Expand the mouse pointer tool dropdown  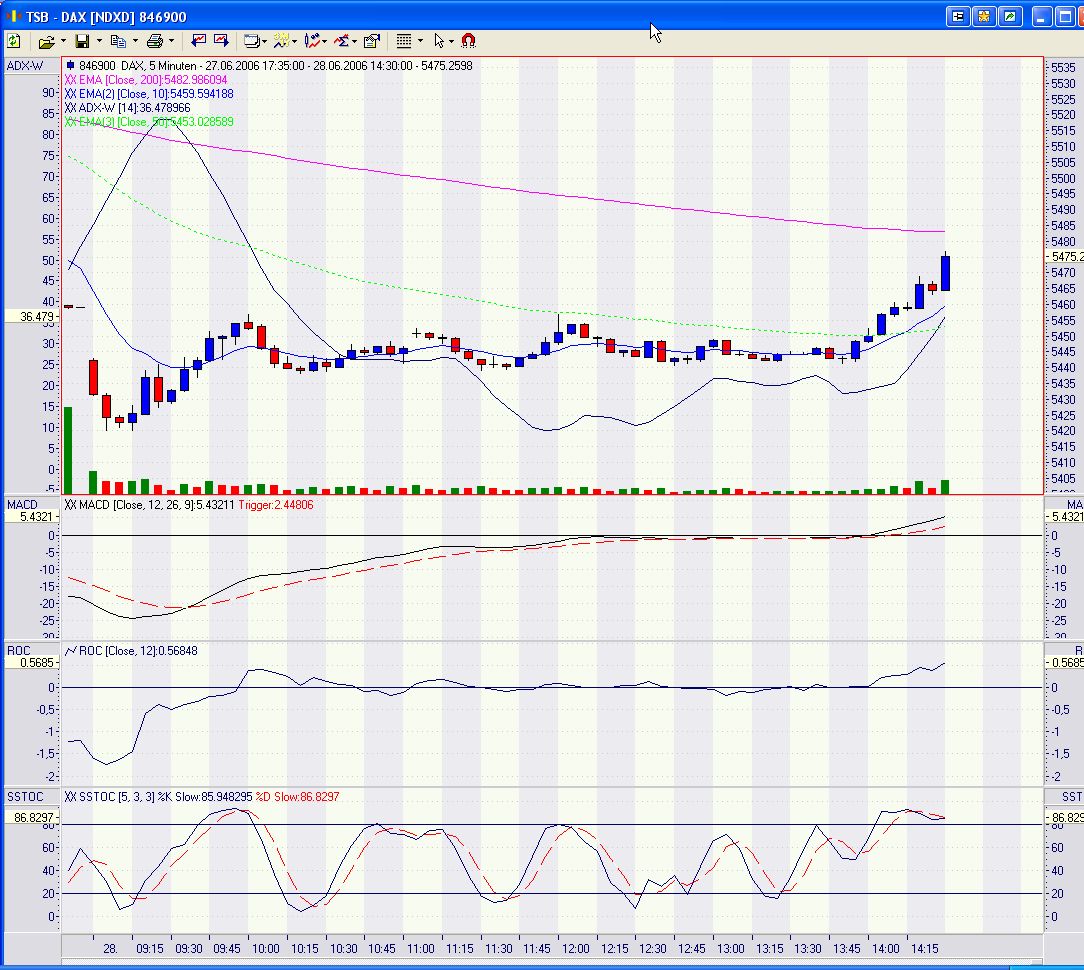point(452,41)
